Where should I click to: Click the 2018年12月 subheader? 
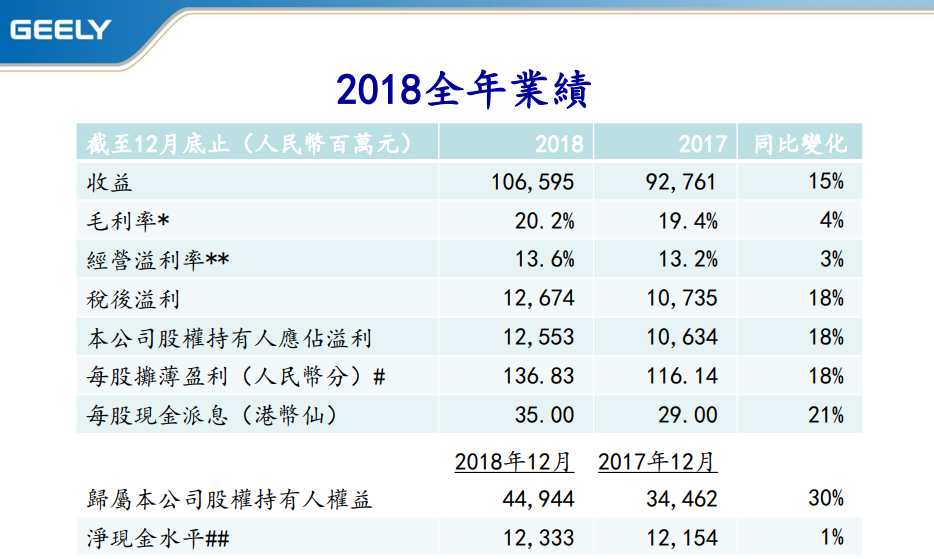pyautogui.click(x=514, y=462)
